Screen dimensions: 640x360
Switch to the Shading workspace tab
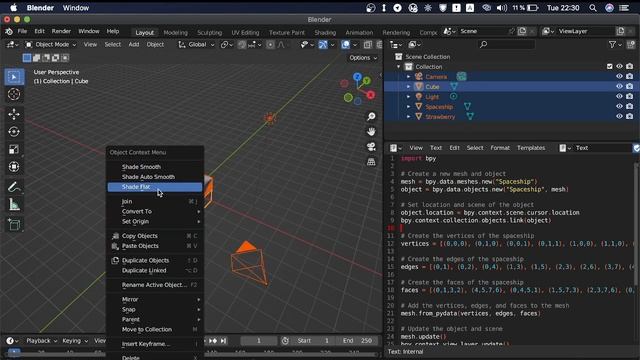325,32
